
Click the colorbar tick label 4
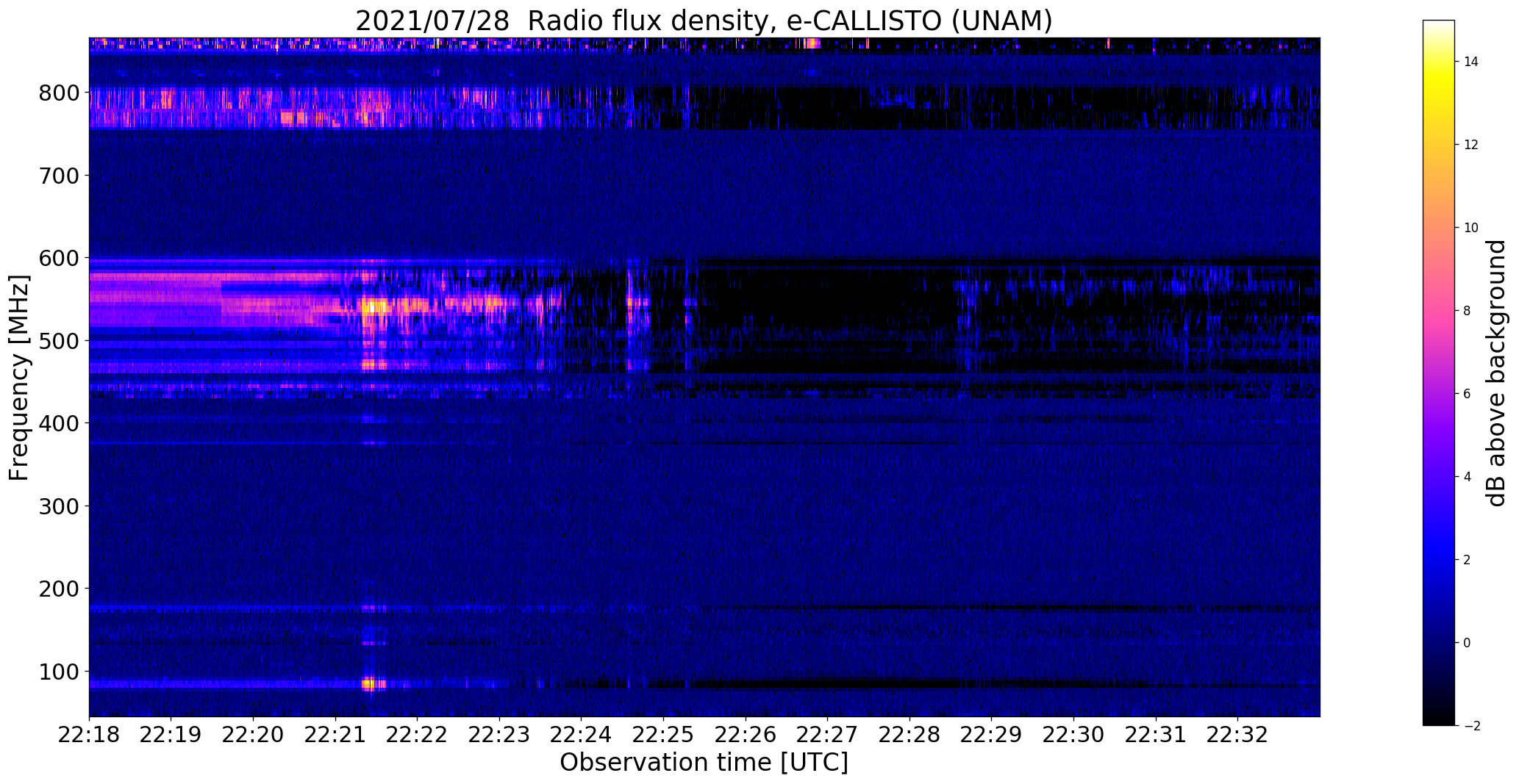1468,477
